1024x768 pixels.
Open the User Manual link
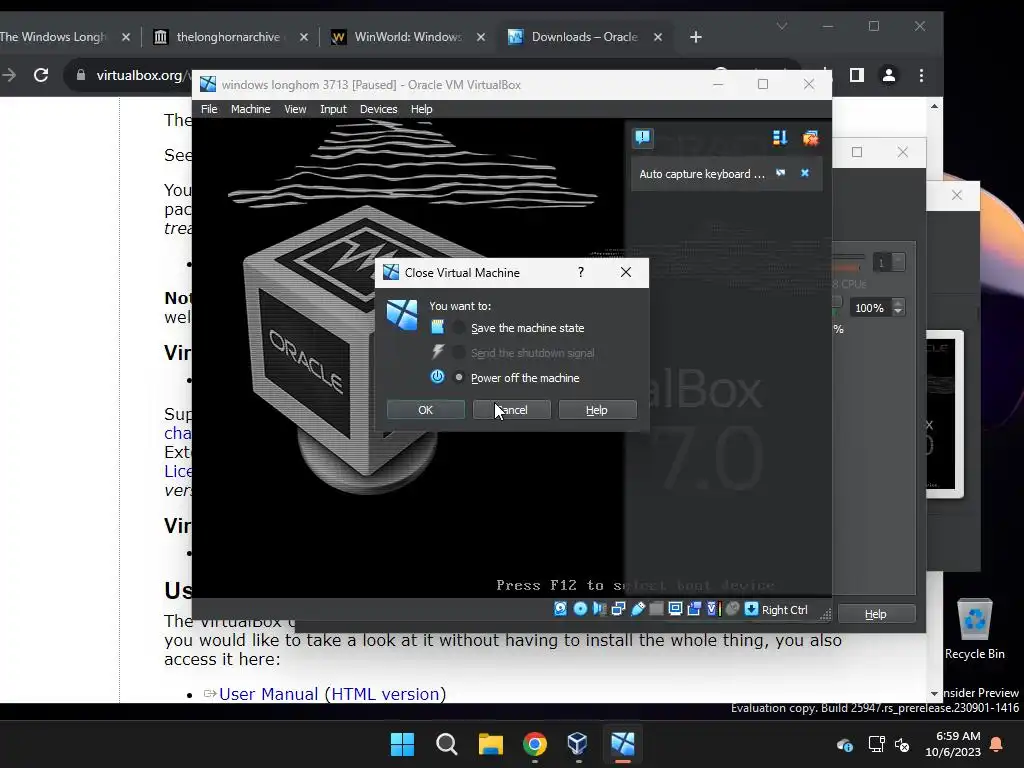point(268,694)
